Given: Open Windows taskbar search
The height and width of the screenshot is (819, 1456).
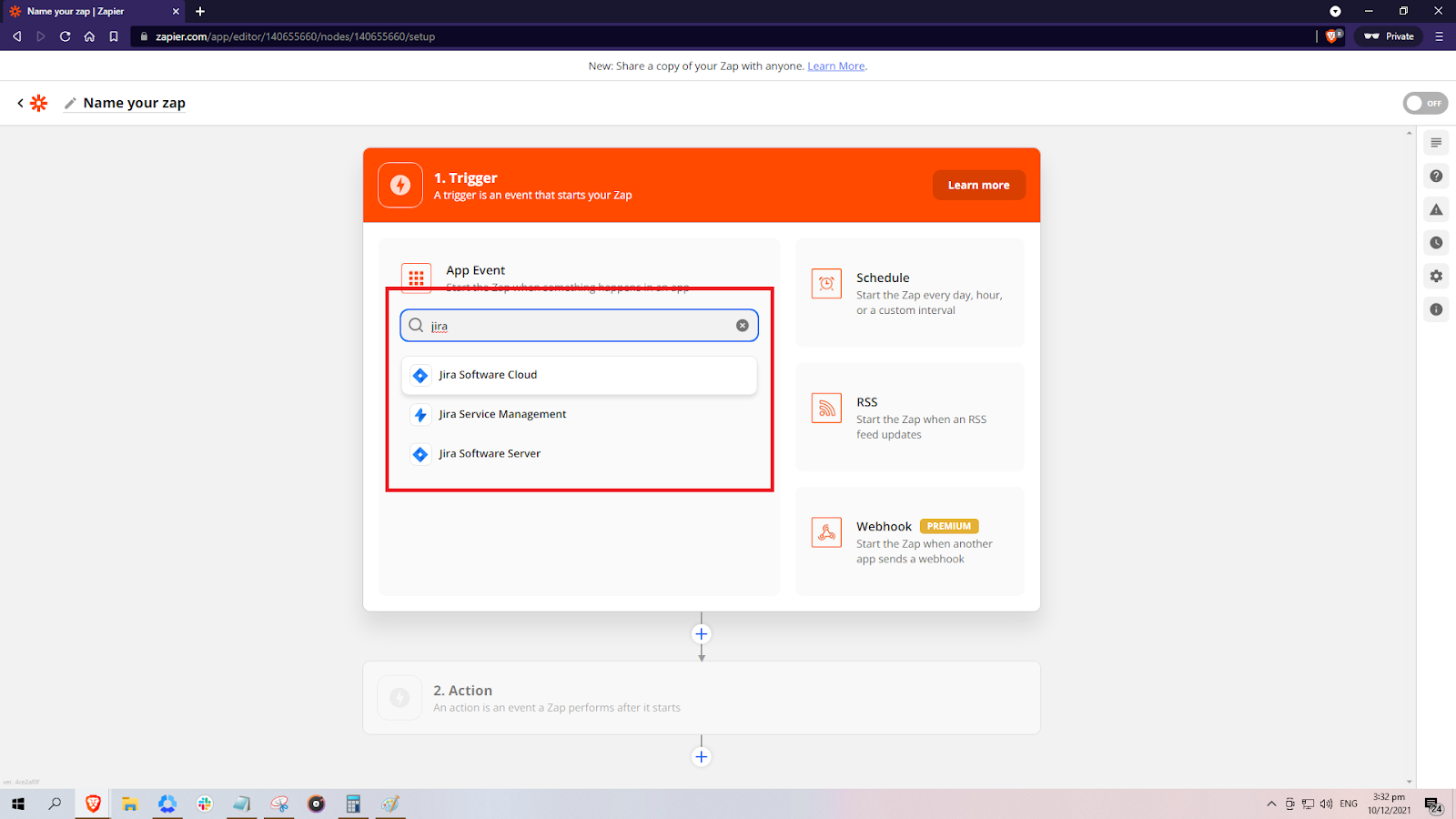Looking at the screenshot, I should click(x=55, y=804).
